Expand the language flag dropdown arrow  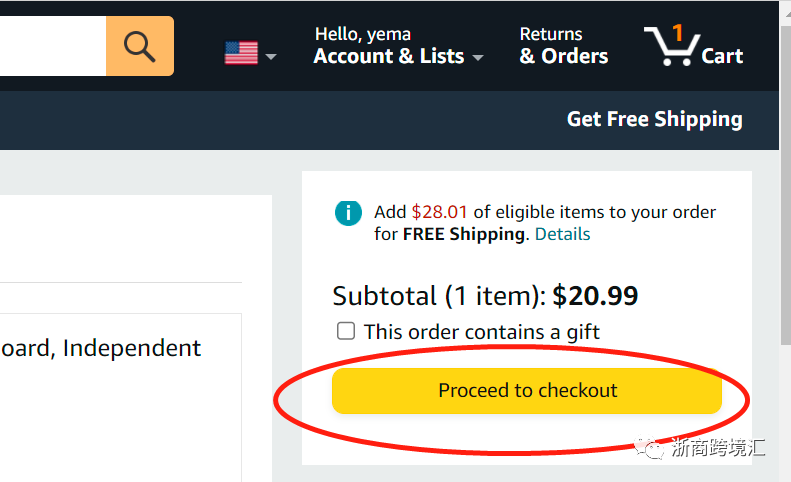(270, 57)
